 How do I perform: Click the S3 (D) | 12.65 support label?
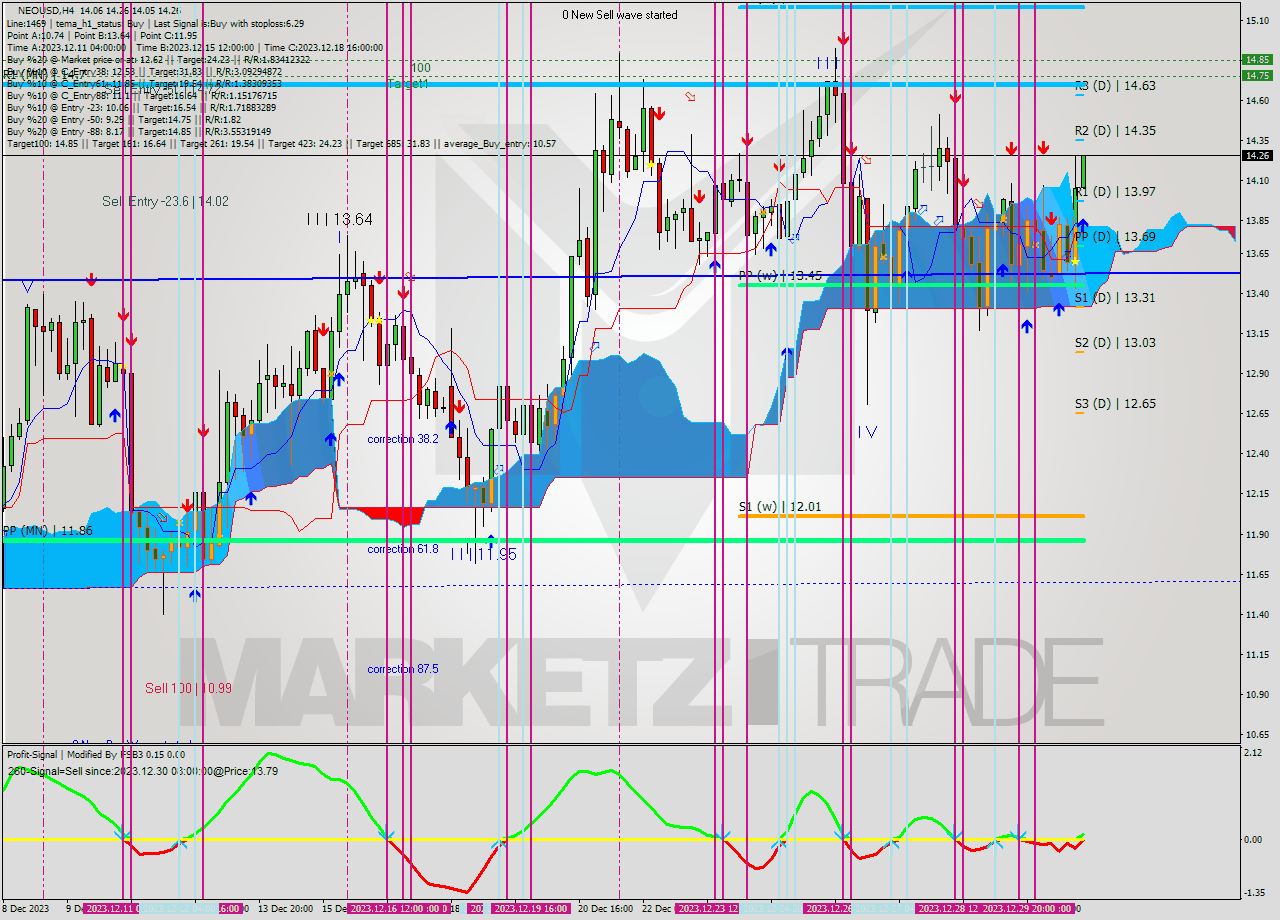point(1115,404)
